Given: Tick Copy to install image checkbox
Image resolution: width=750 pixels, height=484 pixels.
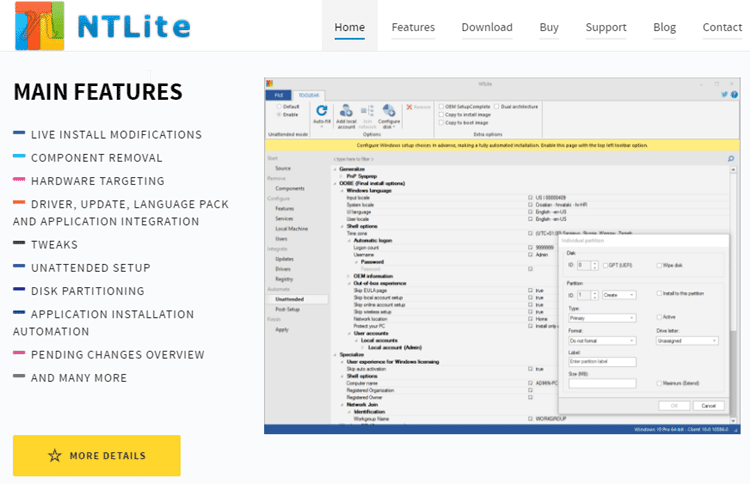Looking at the screenshot, I should (x=441, y=115).
